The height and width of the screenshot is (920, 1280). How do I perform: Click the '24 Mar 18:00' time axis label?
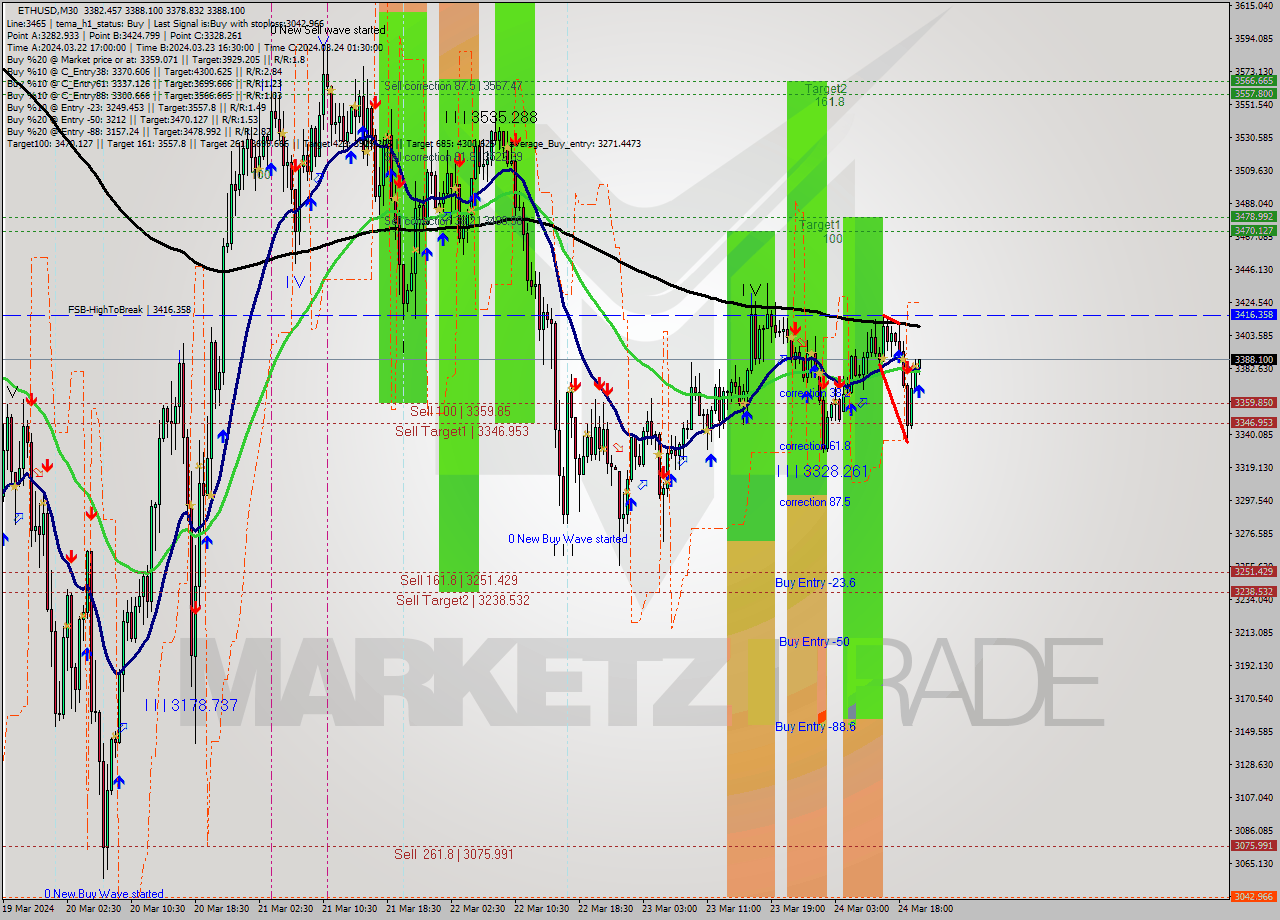[x=925, y=909]
